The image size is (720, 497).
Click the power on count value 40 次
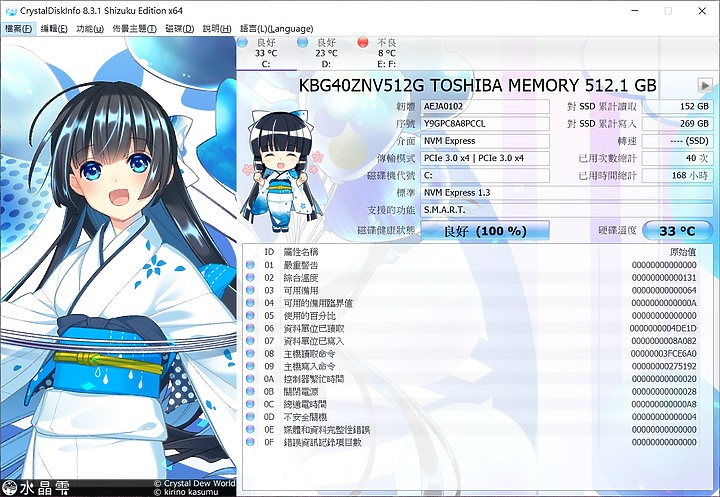(x=677, y=158)
